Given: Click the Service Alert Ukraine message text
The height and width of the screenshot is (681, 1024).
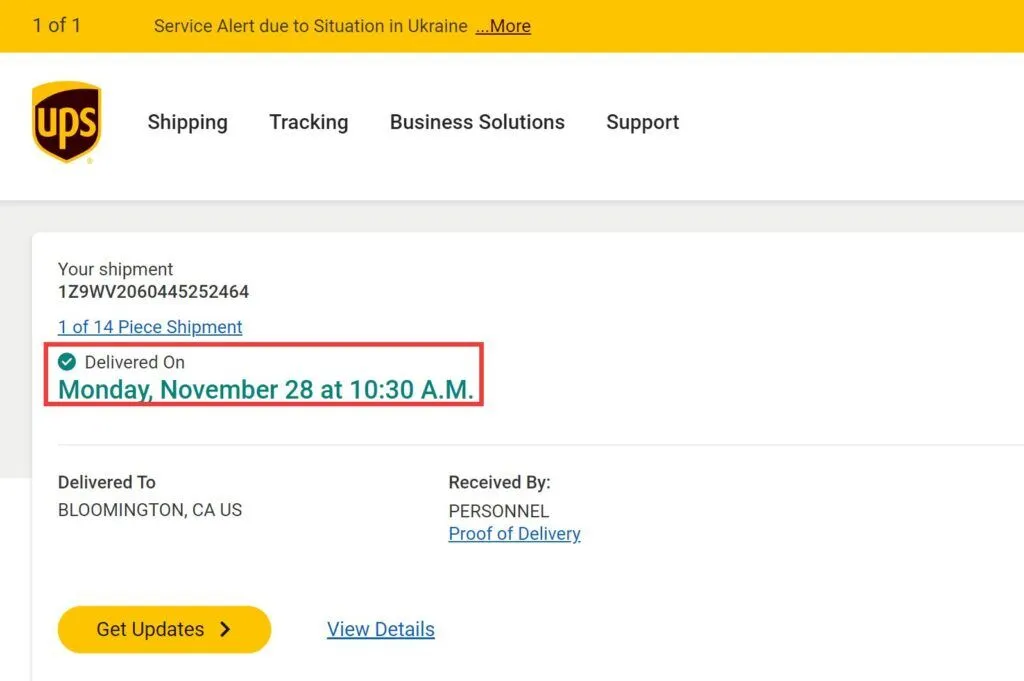Looking at the screenshot, I should coord(310,26).
